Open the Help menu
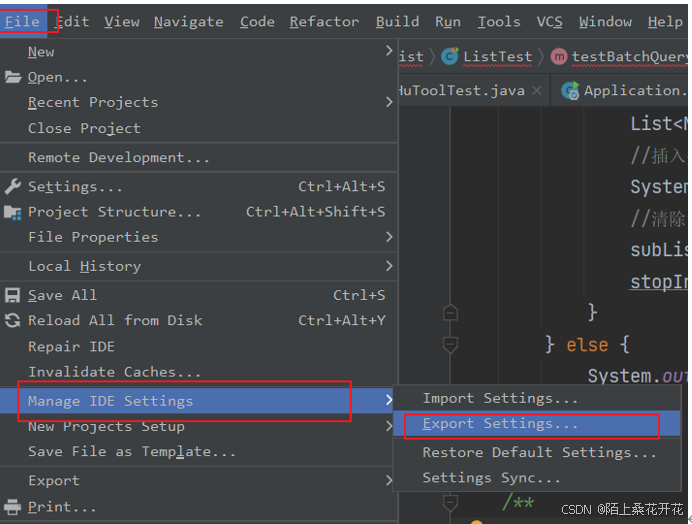Screen dimensions: 692x524 (x=665, y=21)
